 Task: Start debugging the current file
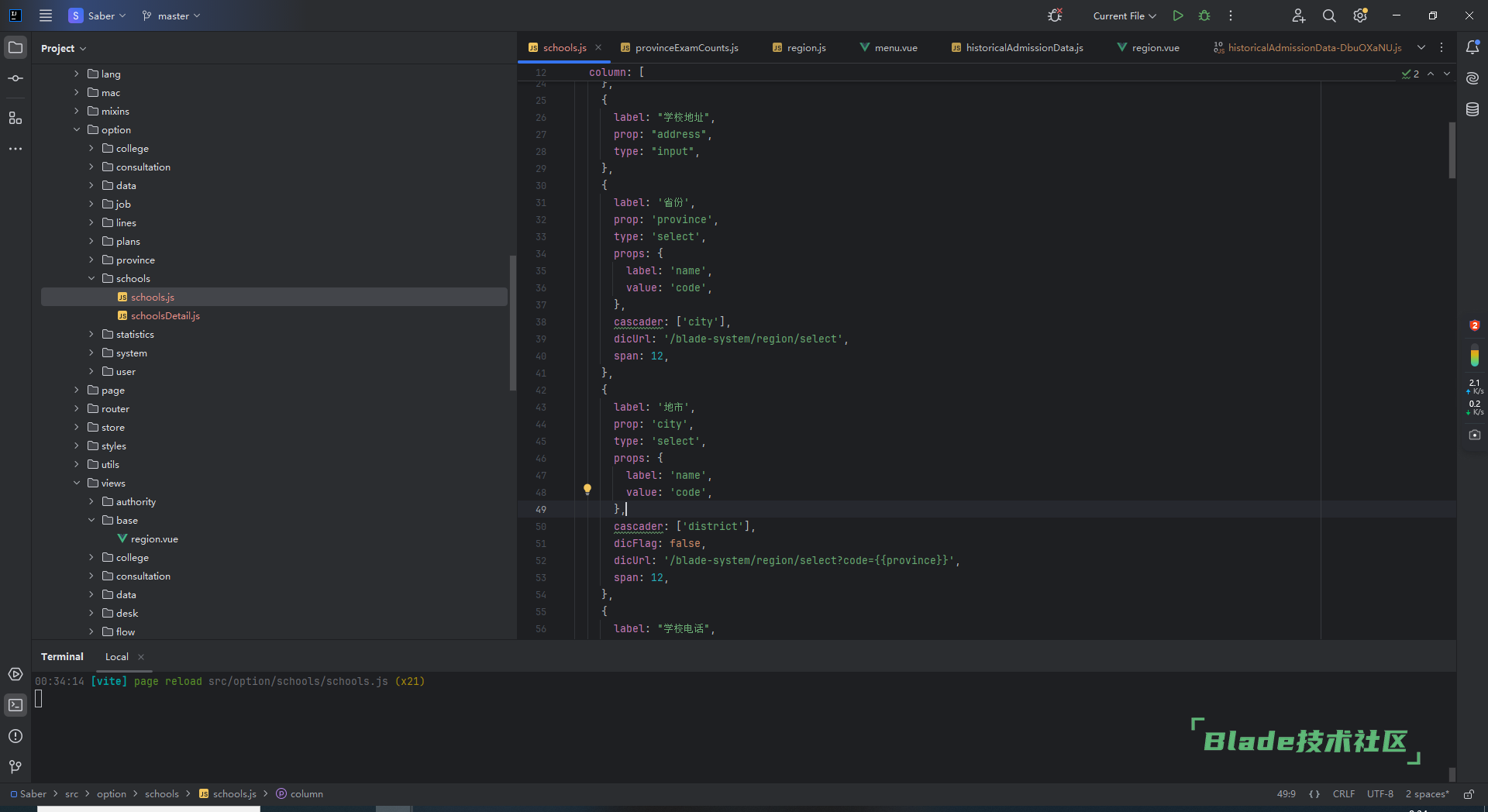coord(1204,15)
